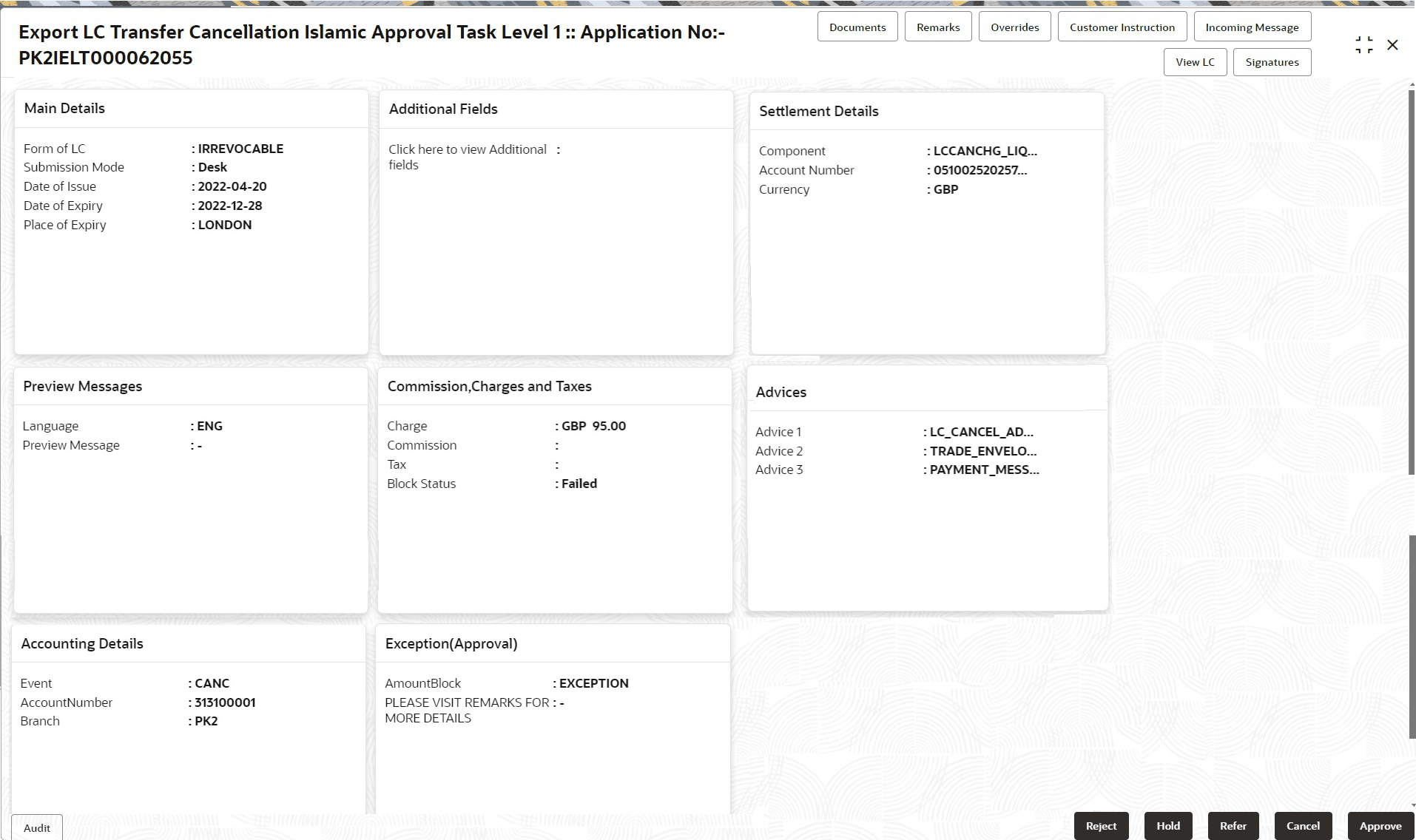Cancel the approval task
Image resolution: width=1416 pixels, height=840 pixels.
[x=1303, y=825]
